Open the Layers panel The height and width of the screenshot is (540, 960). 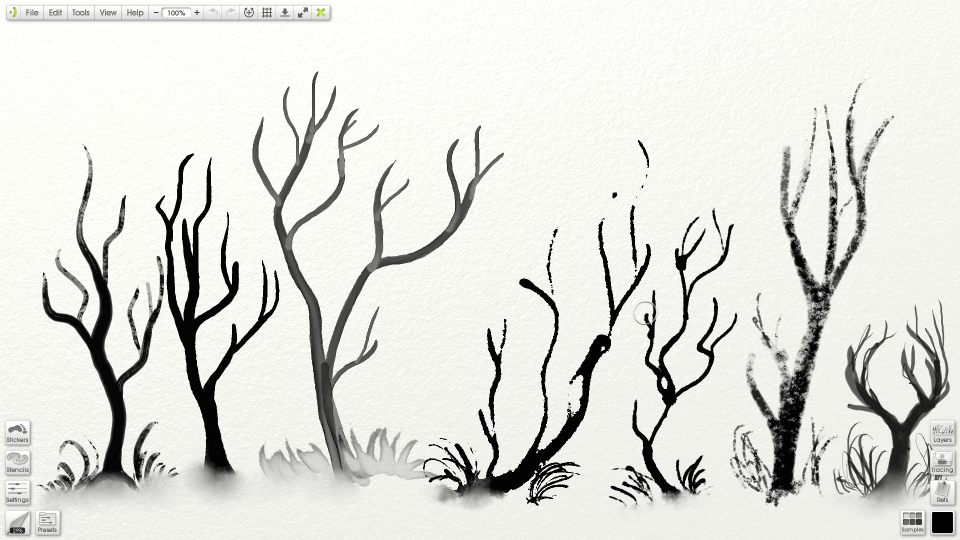942,432
